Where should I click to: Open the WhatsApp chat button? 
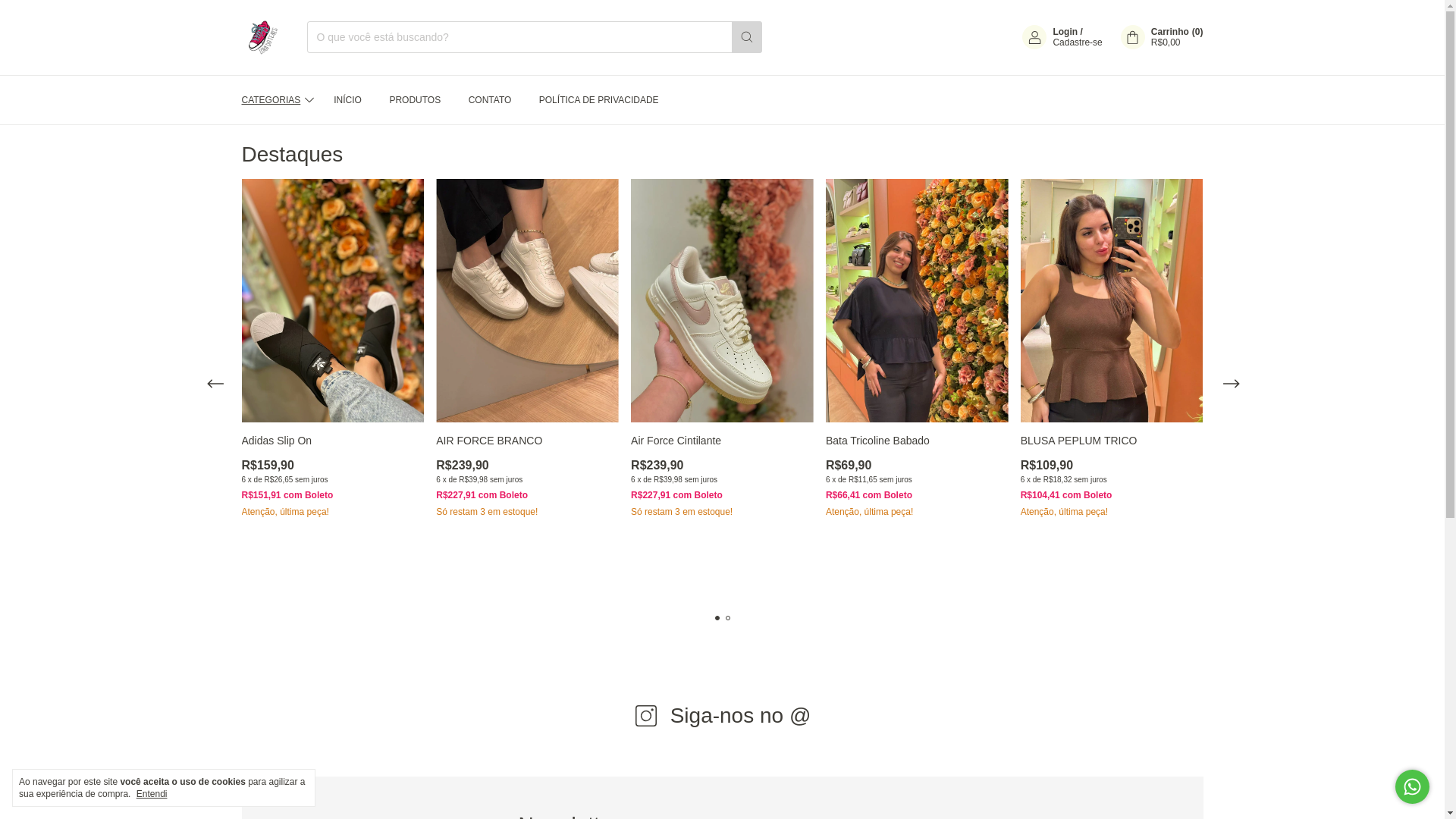[1412, 786]
